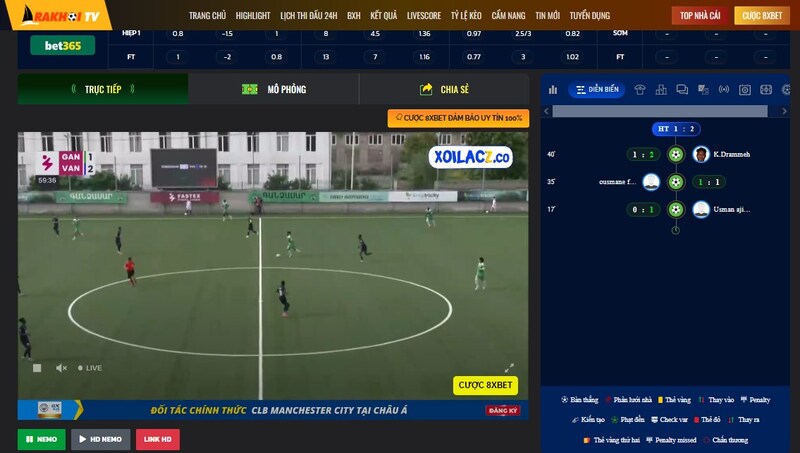Image resolution: width=800 pixels, height=453 pixels.
Task: Click K.Drammeh player avatar
Action: point(701,154)
